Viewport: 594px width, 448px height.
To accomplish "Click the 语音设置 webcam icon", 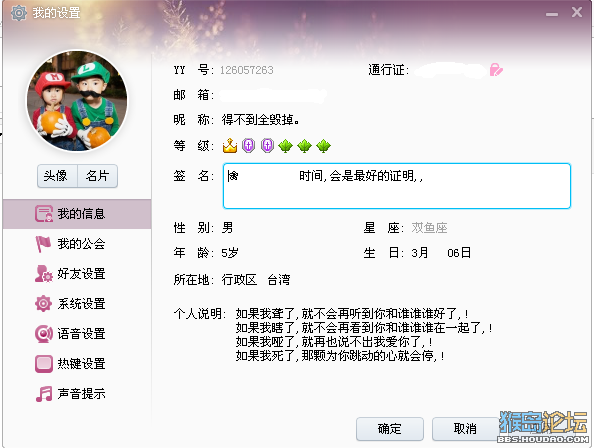I will point(44,334).
